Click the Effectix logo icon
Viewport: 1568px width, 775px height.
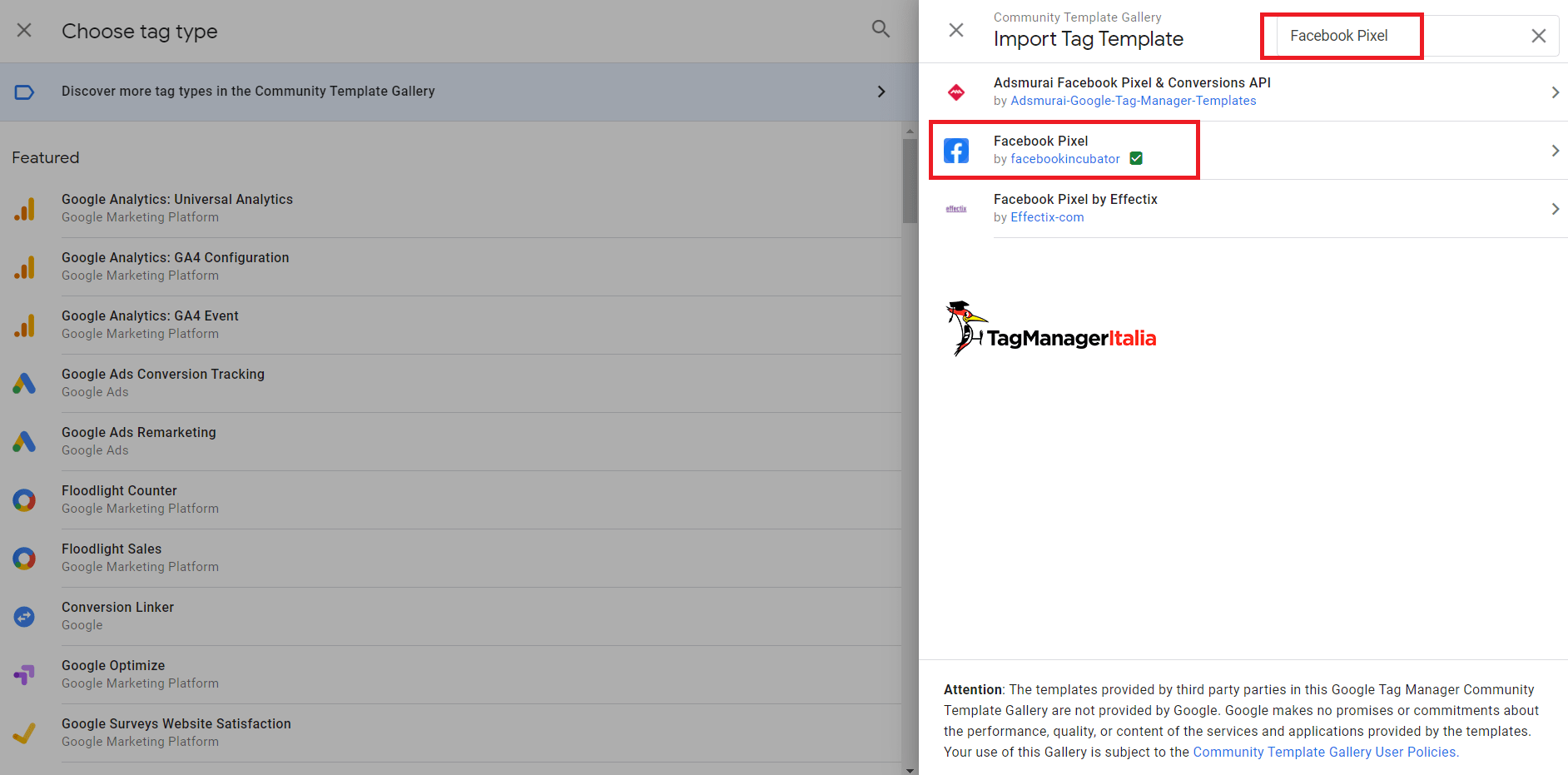click(956, 209)
